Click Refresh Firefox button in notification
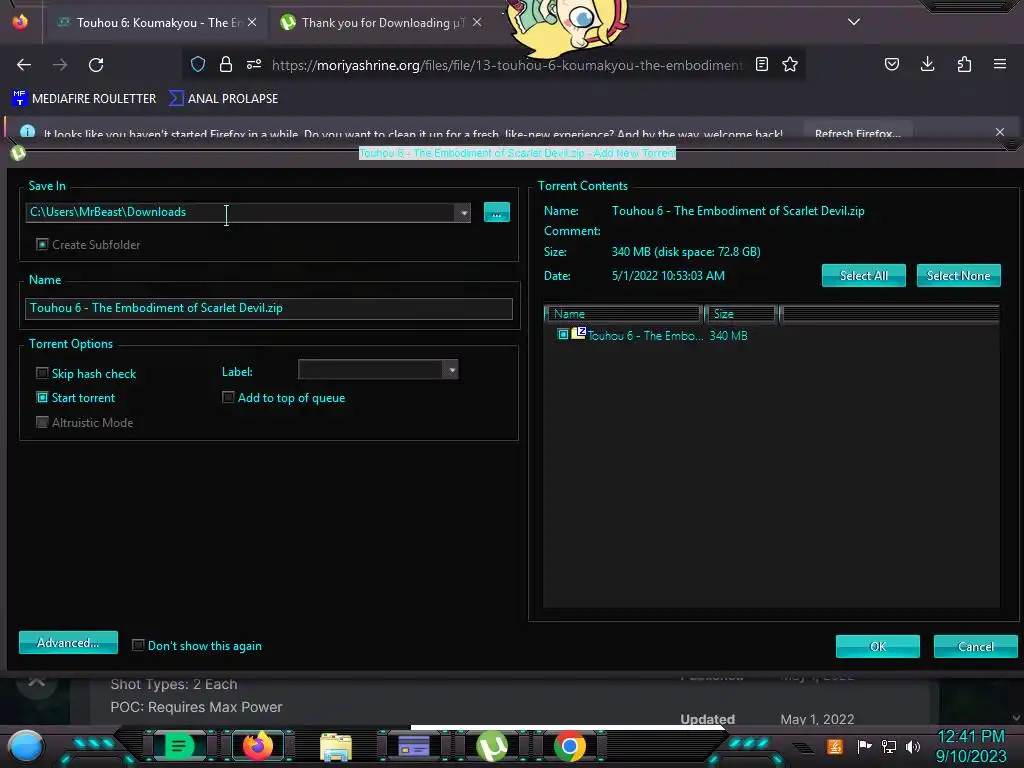This screenshot has height=768, width=1024. point(857,133)
